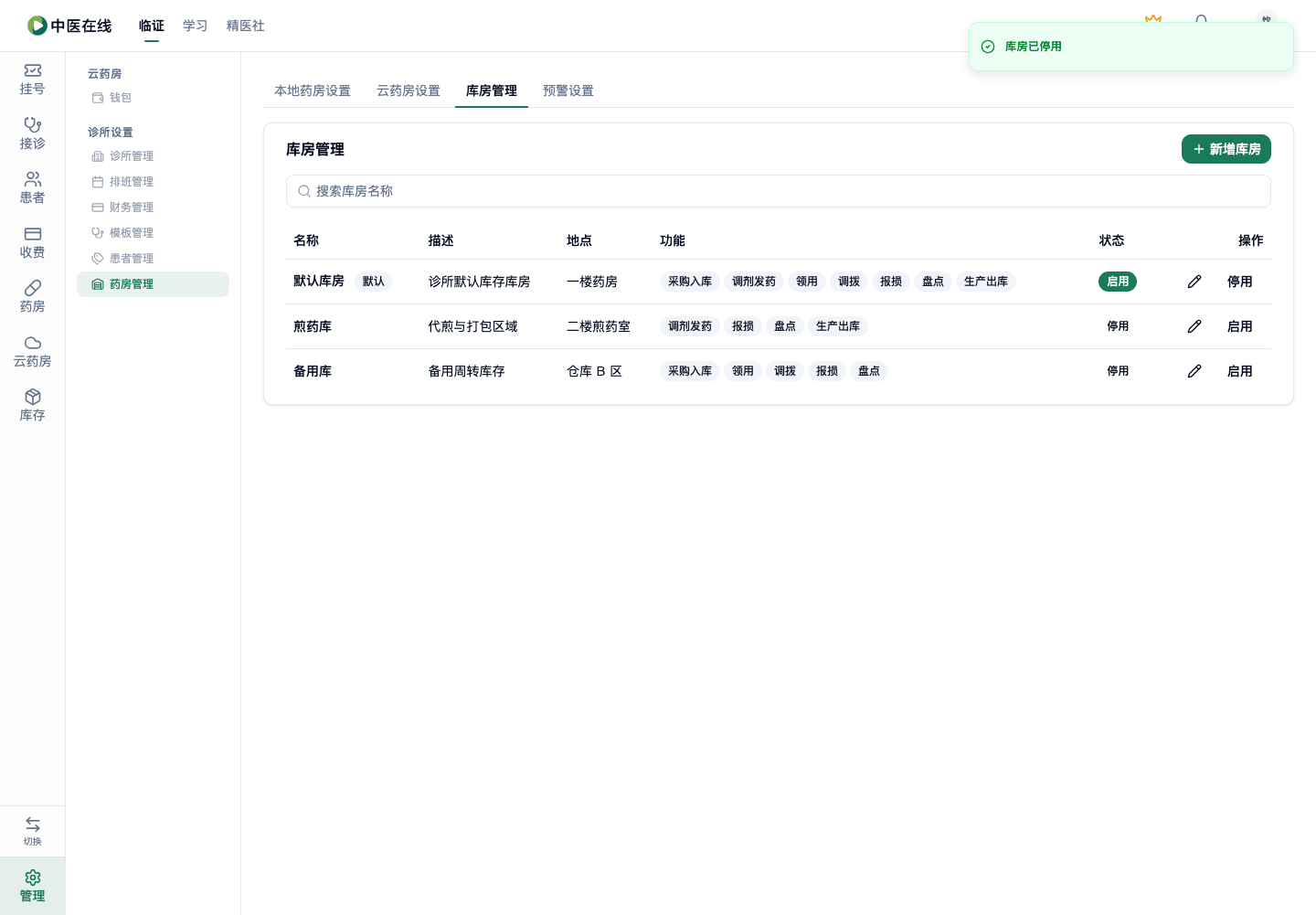This screenshot has width=1316, height=915.
Task: Open the 接诊 stethoscope sidebar icon
Action: [33, 124]
